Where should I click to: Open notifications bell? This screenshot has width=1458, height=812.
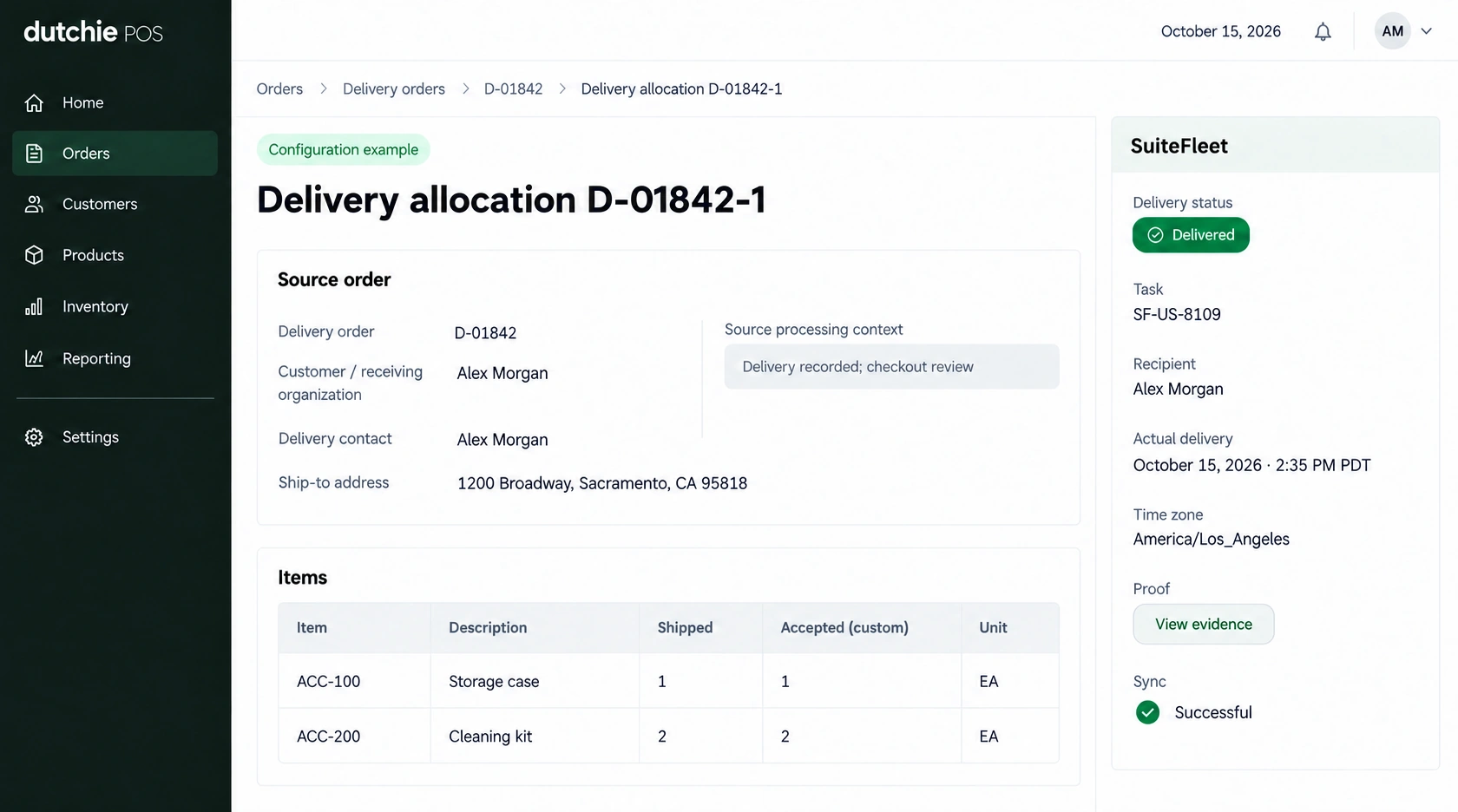coord(1323,32)
